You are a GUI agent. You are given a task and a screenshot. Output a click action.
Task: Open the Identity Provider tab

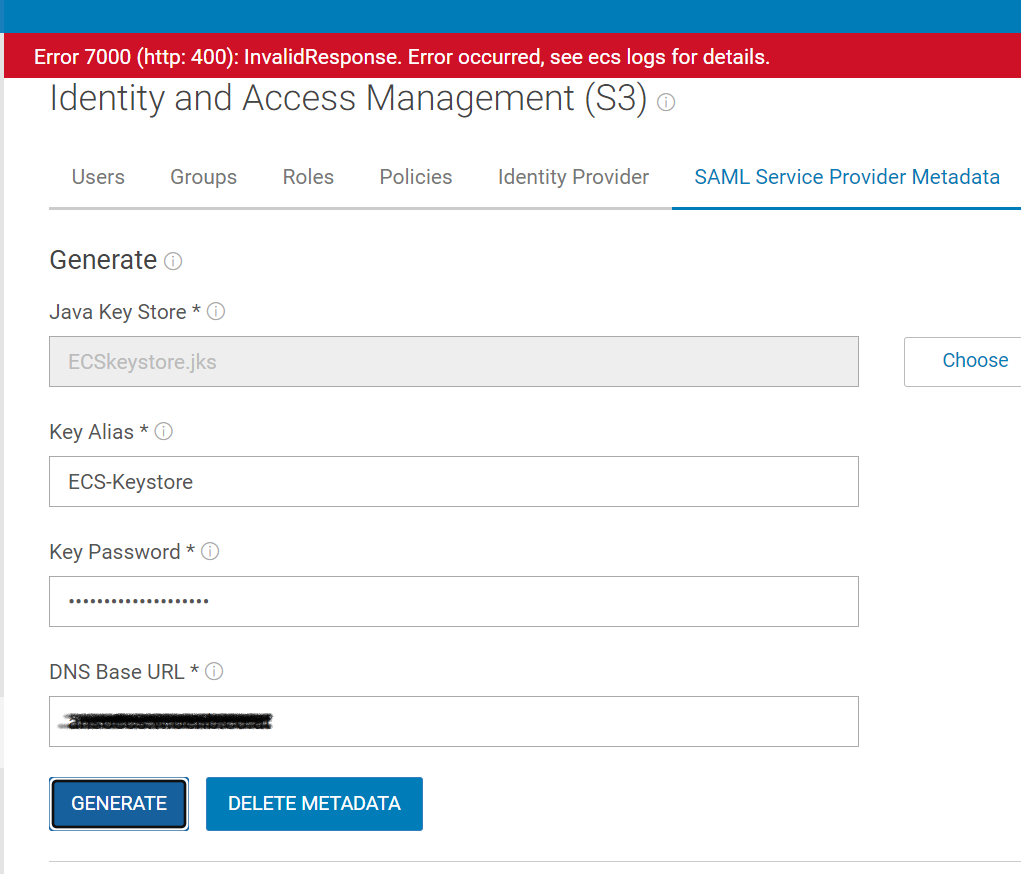click(x=572, y=177)
